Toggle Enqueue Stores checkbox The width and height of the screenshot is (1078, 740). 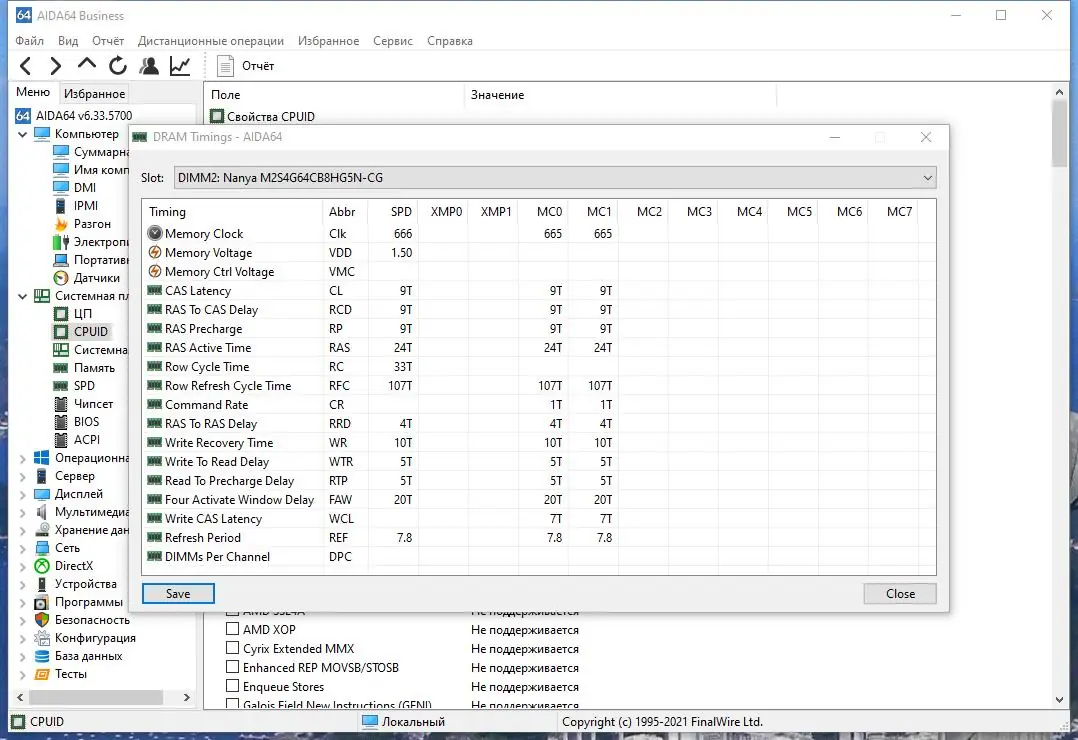tap(232, 686)
